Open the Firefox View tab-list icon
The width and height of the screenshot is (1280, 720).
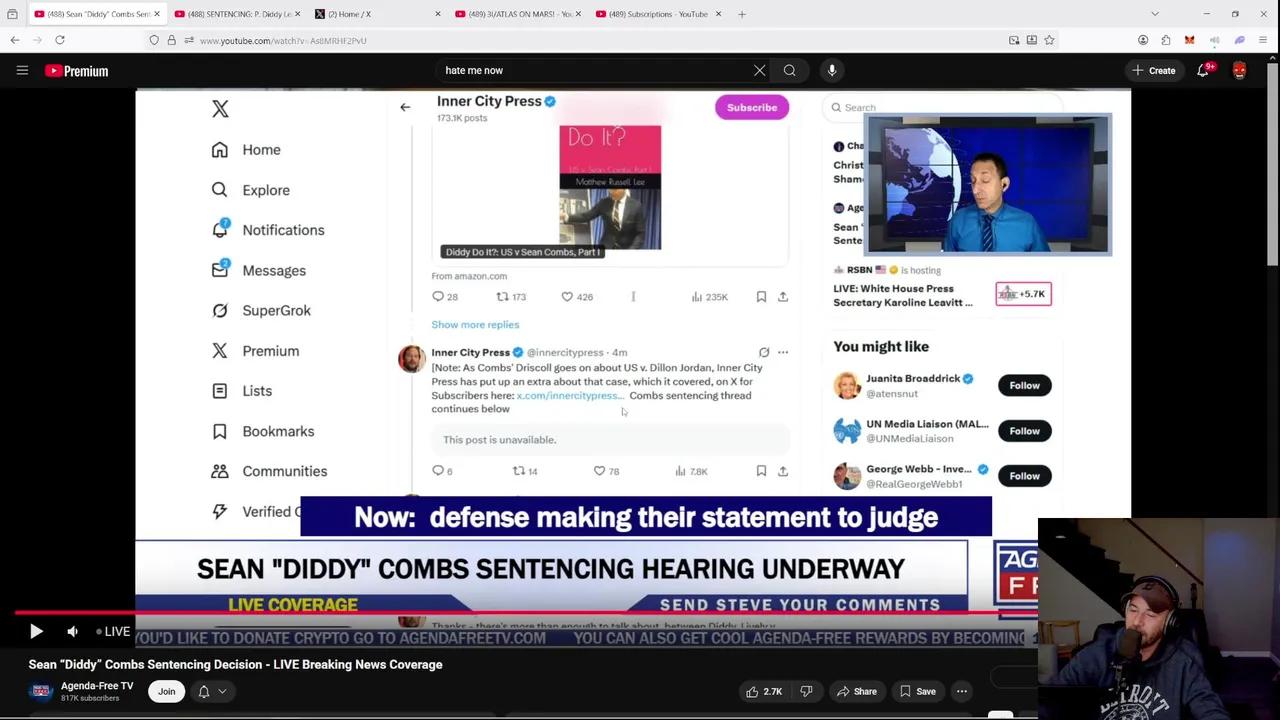[x=12, y=14]
